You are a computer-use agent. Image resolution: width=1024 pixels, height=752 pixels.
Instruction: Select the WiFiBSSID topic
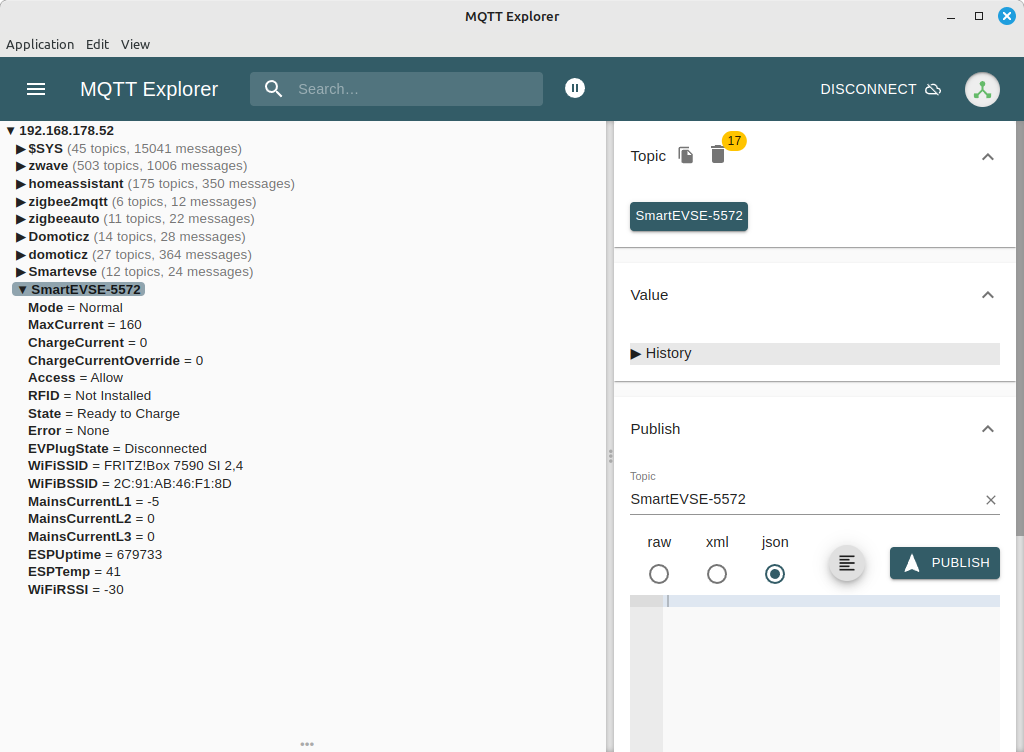(129, 484)
